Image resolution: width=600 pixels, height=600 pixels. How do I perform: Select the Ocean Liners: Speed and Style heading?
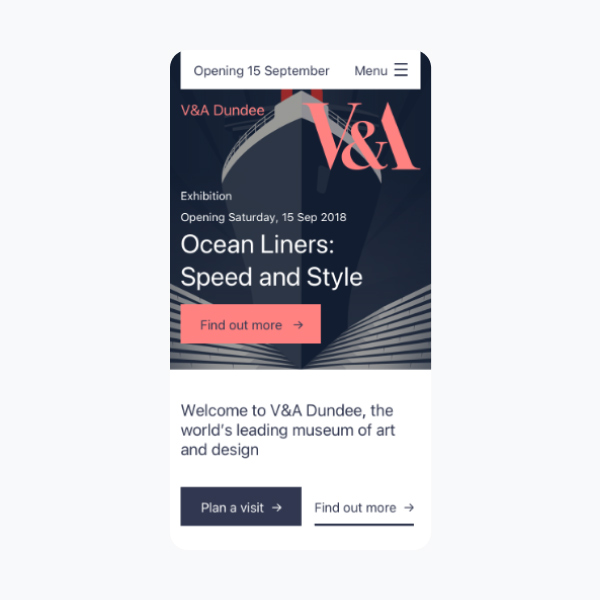tap(271, 261)
